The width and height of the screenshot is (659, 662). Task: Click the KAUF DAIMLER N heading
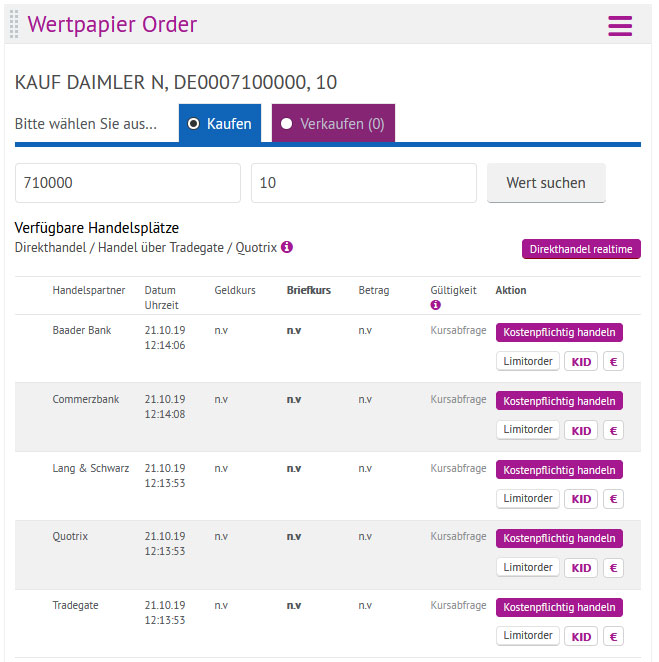click(176, 82)
